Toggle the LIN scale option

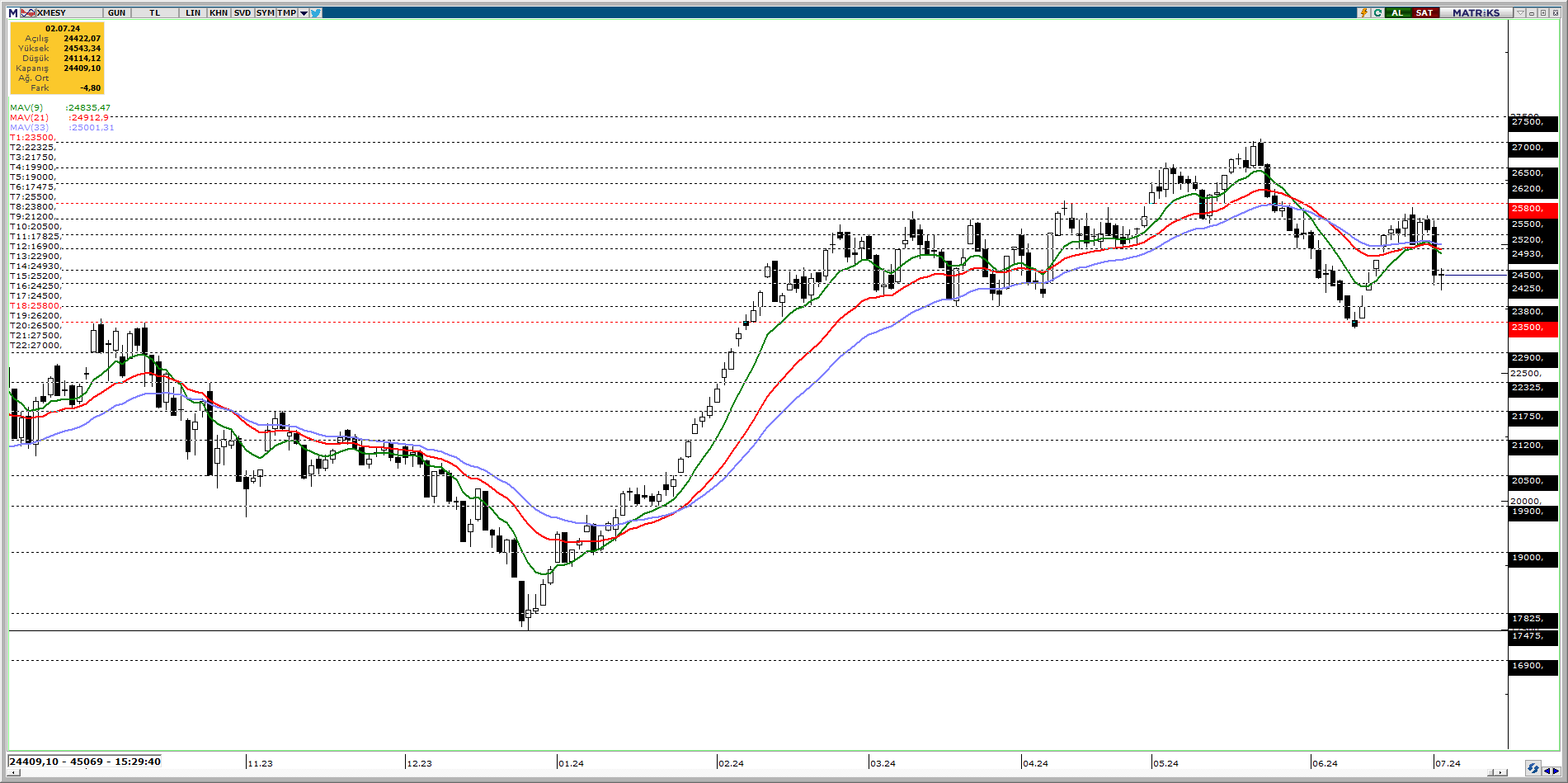point(193,12)
